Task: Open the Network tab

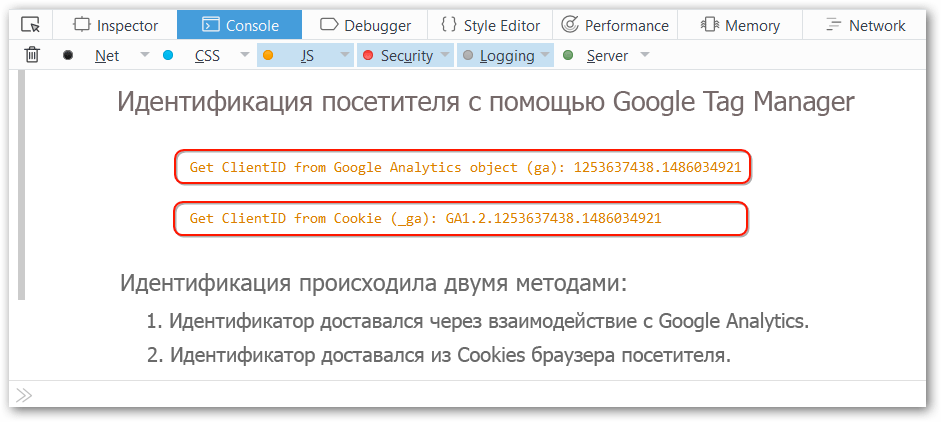Action: [x=865, y=25]
